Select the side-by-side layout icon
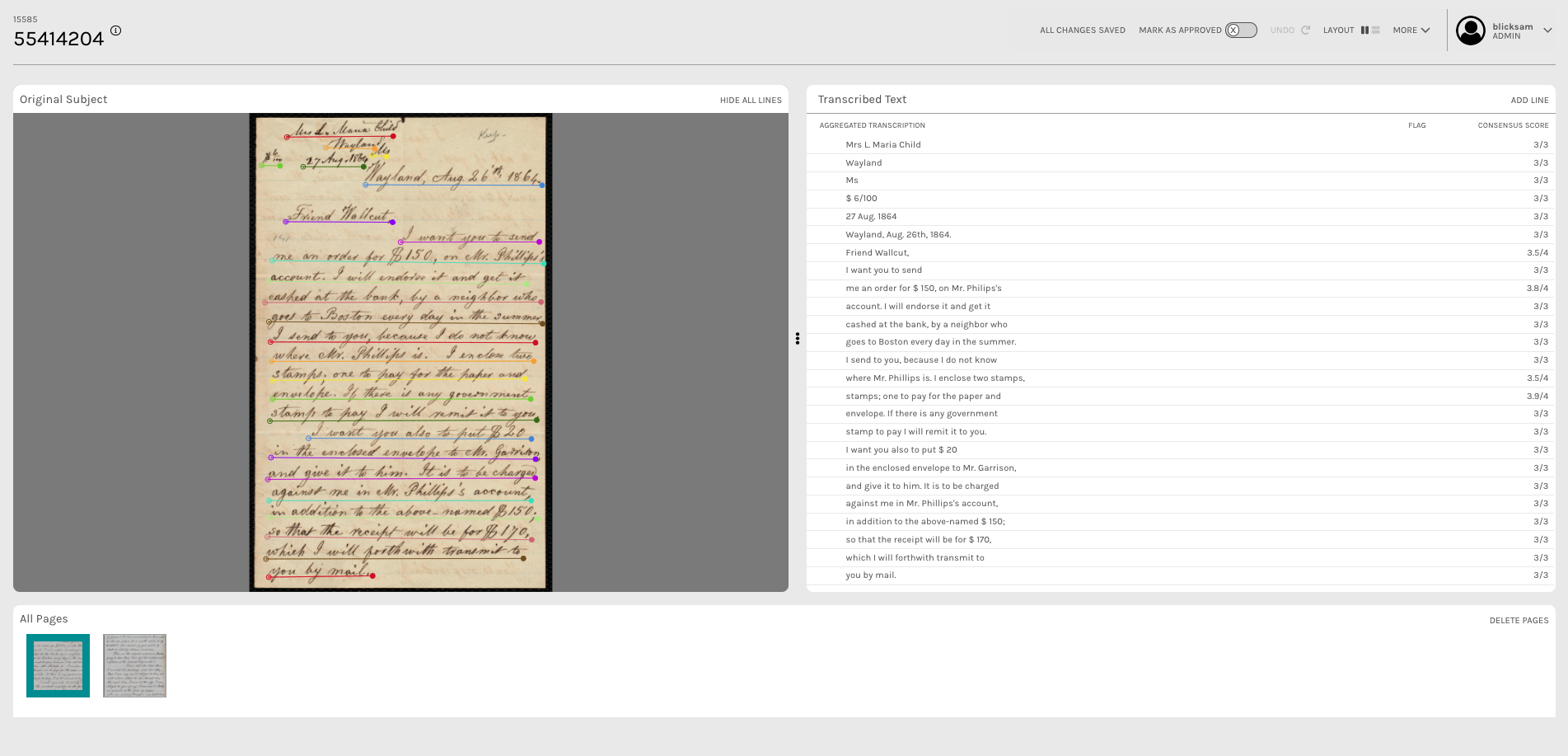1568x756 pixels. [1364, 31]
